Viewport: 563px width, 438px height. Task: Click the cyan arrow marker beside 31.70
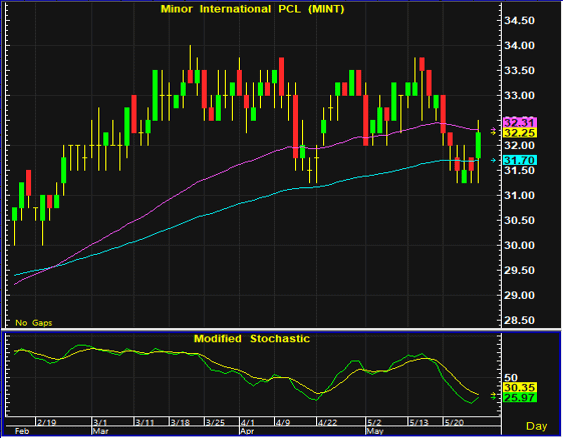pos(494,160)
